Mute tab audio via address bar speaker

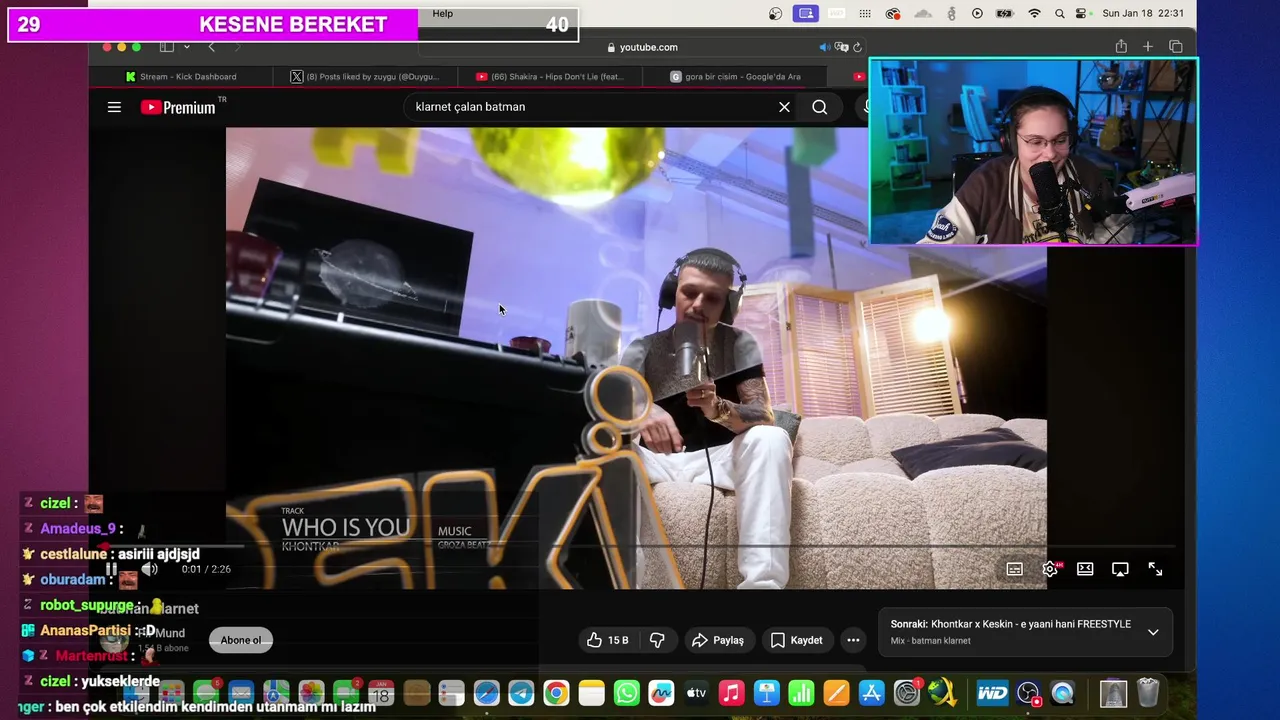click(825, 47)
